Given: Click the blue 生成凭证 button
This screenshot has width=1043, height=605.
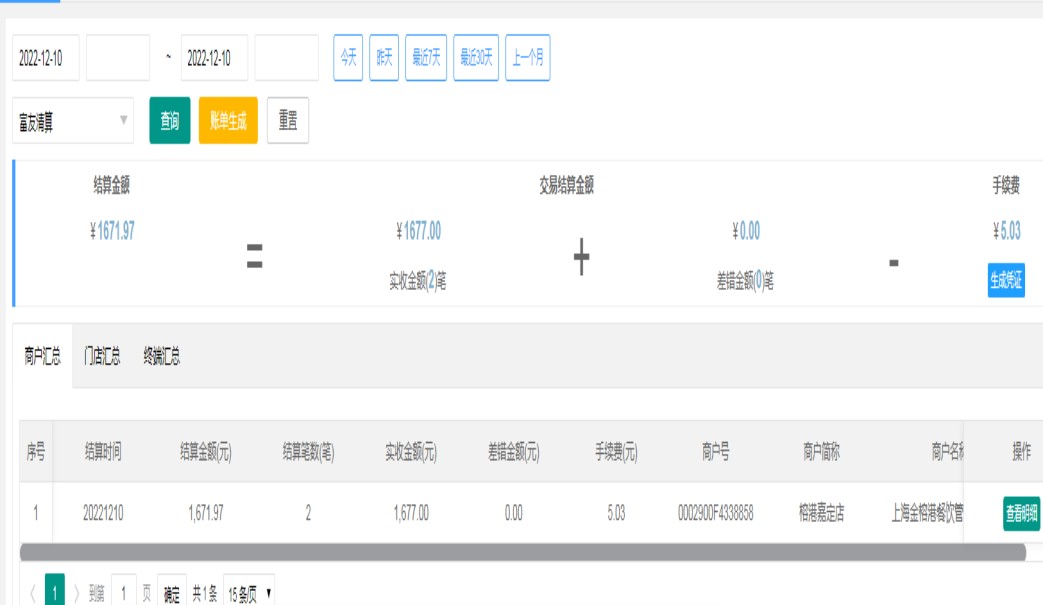Looking at the screenshot, I should 1006,281.
